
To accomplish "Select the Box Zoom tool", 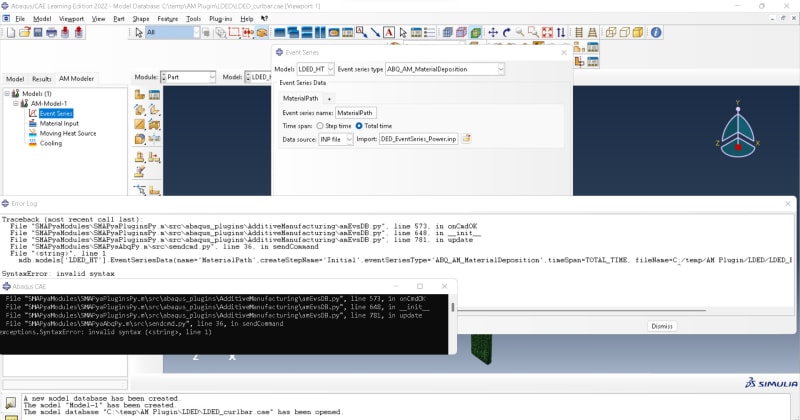I will (x=533, y=33).
